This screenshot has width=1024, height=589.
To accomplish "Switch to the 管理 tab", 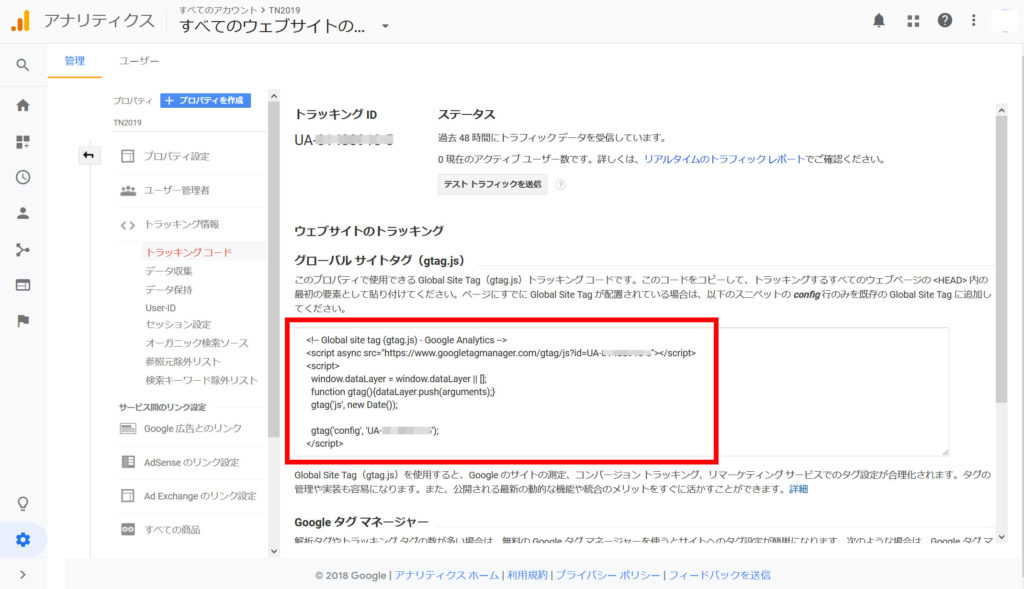I will pyautogui.click(x=74, y=61).
